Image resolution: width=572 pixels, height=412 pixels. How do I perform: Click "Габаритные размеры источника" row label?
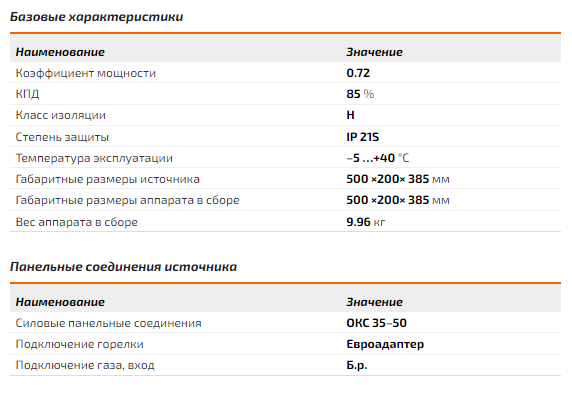(x=108, y=179)
